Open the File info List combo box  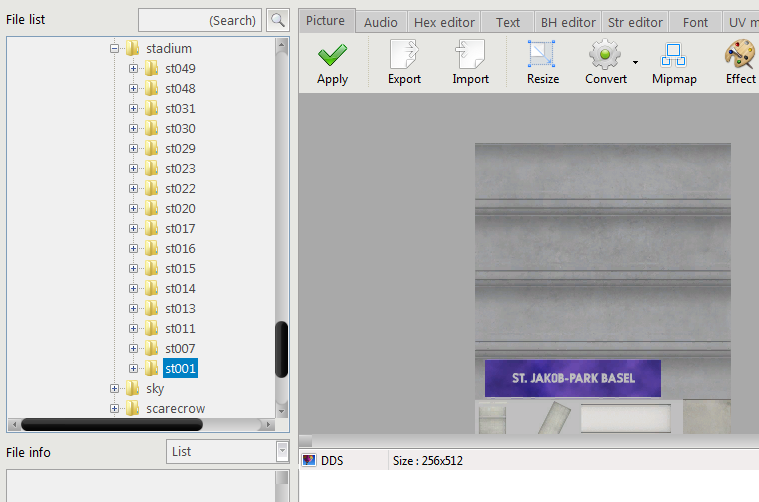click(228, 452)
